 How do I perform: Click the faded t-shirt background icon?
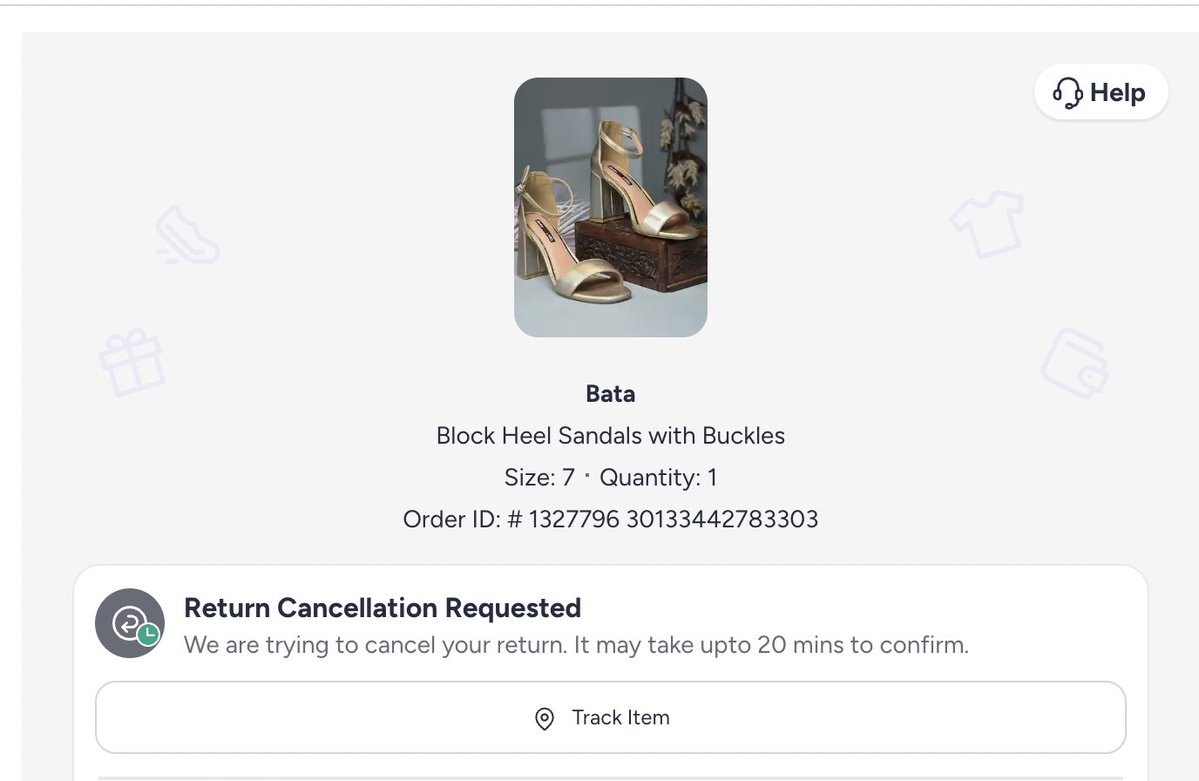click(x=987, y=223)
